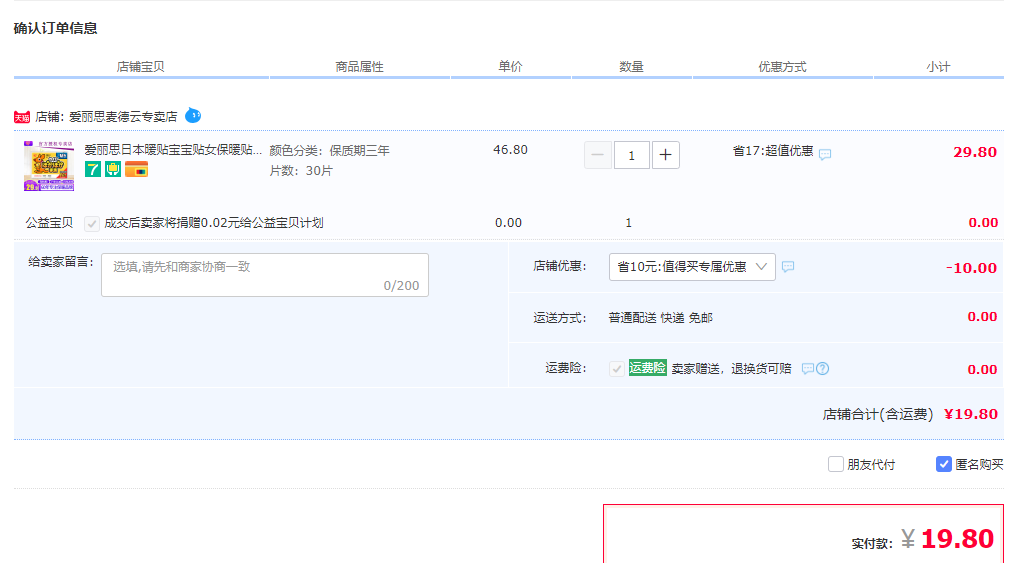Open the product thumbnail image
This screenshot has width=1025, height=563.
click(x=49, y=165)
